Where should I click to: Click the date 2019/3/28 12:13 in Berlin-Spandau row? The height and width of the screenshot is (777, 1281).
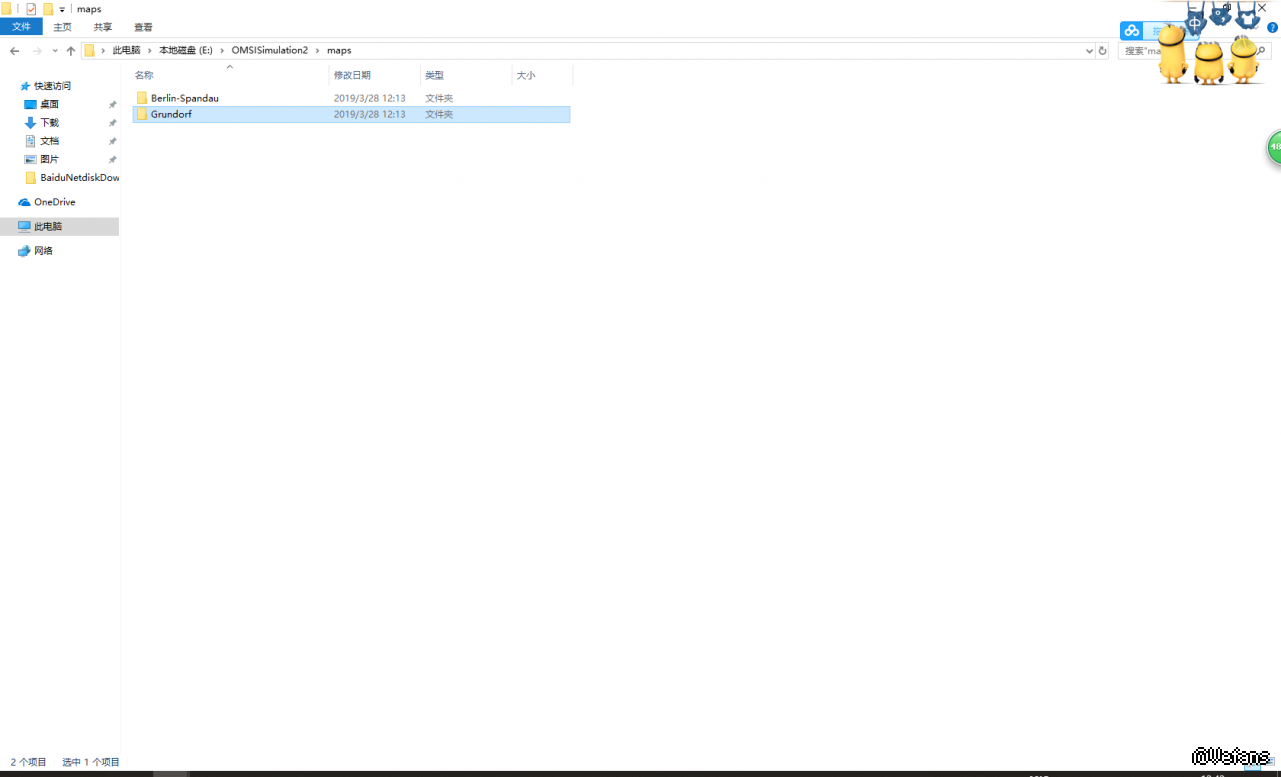370,98
